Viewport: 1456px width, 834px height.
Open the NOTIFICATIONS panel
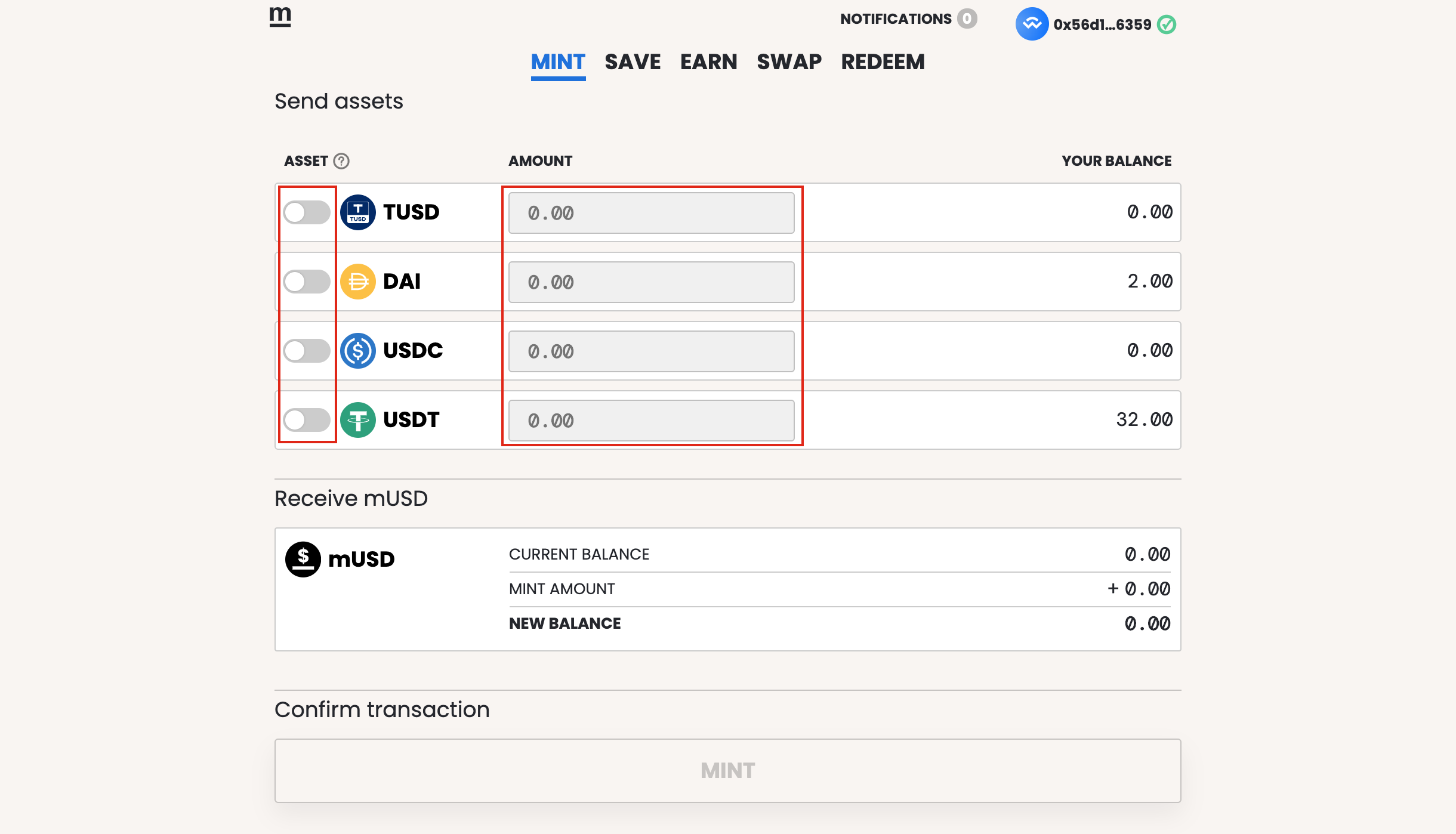896,18
